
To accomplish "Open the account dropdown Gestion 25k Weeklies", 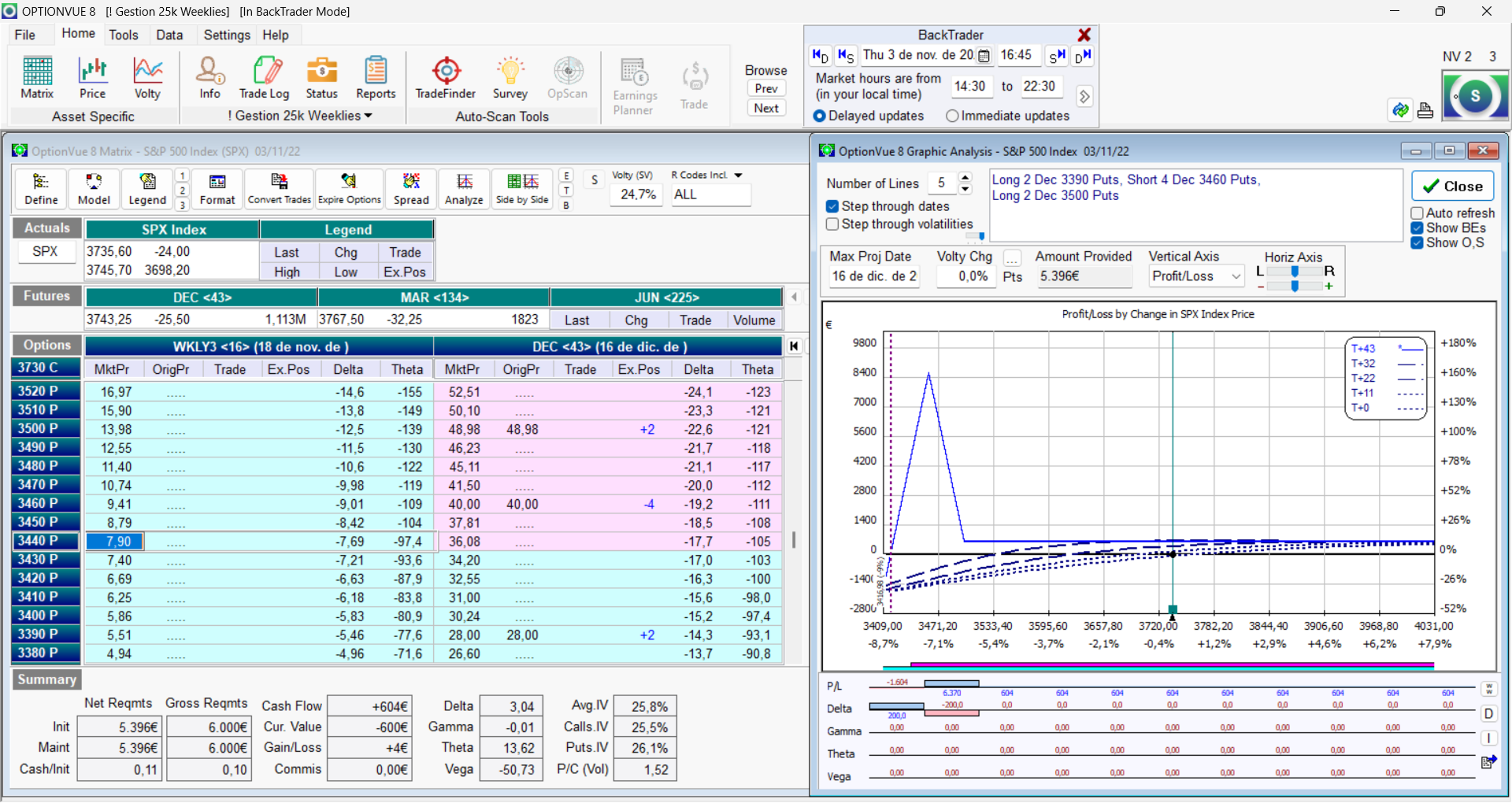I will [x=300, y=116].
